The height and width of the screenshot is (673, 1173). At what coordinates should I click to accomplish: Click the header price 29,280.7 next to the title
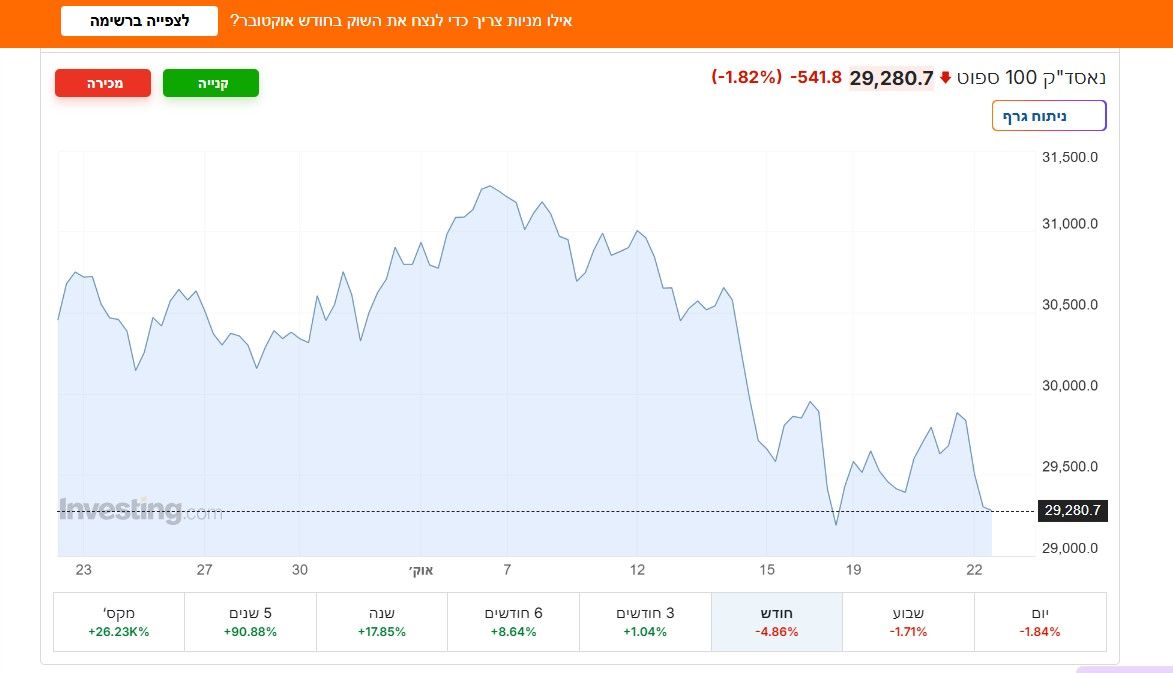[x=891, y=78]
